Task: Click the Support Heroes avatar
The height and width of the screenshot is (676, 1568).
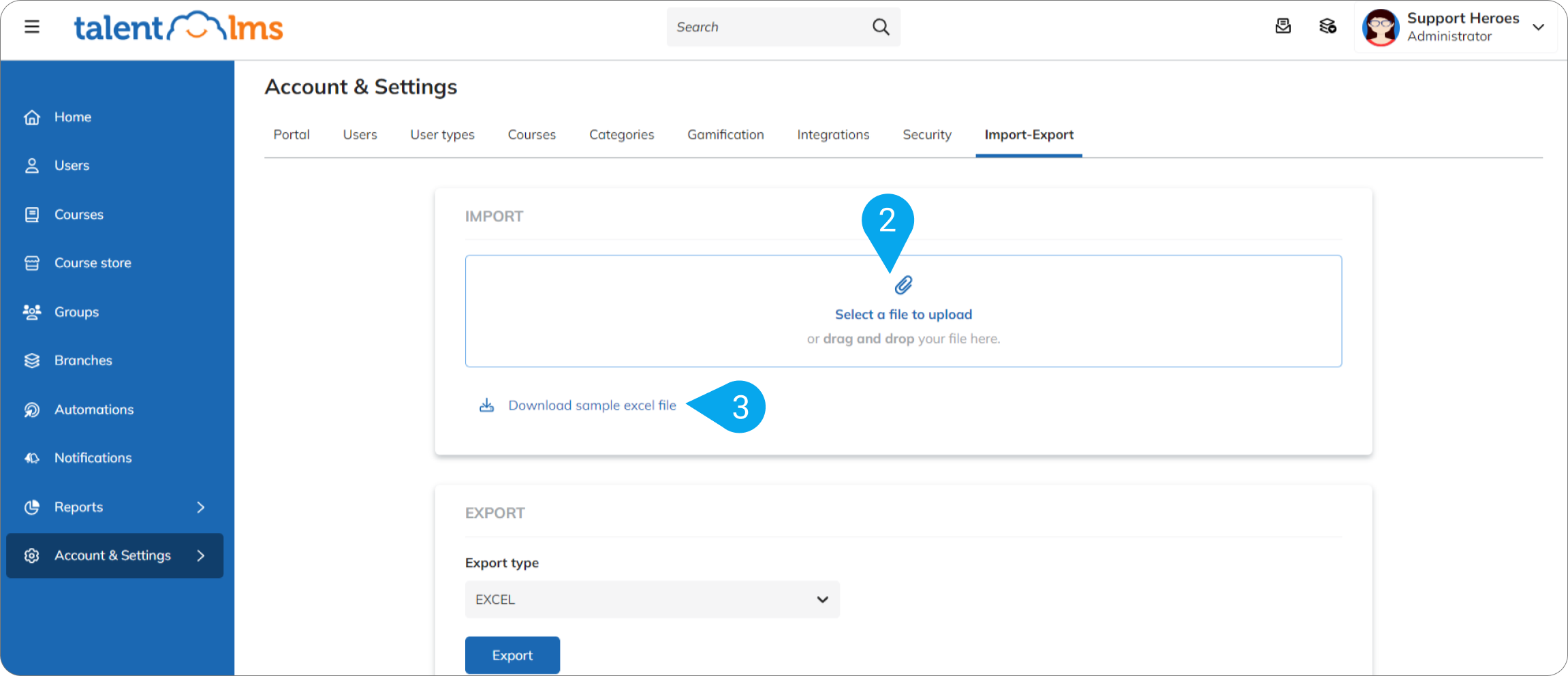Action: point(1381,27)
